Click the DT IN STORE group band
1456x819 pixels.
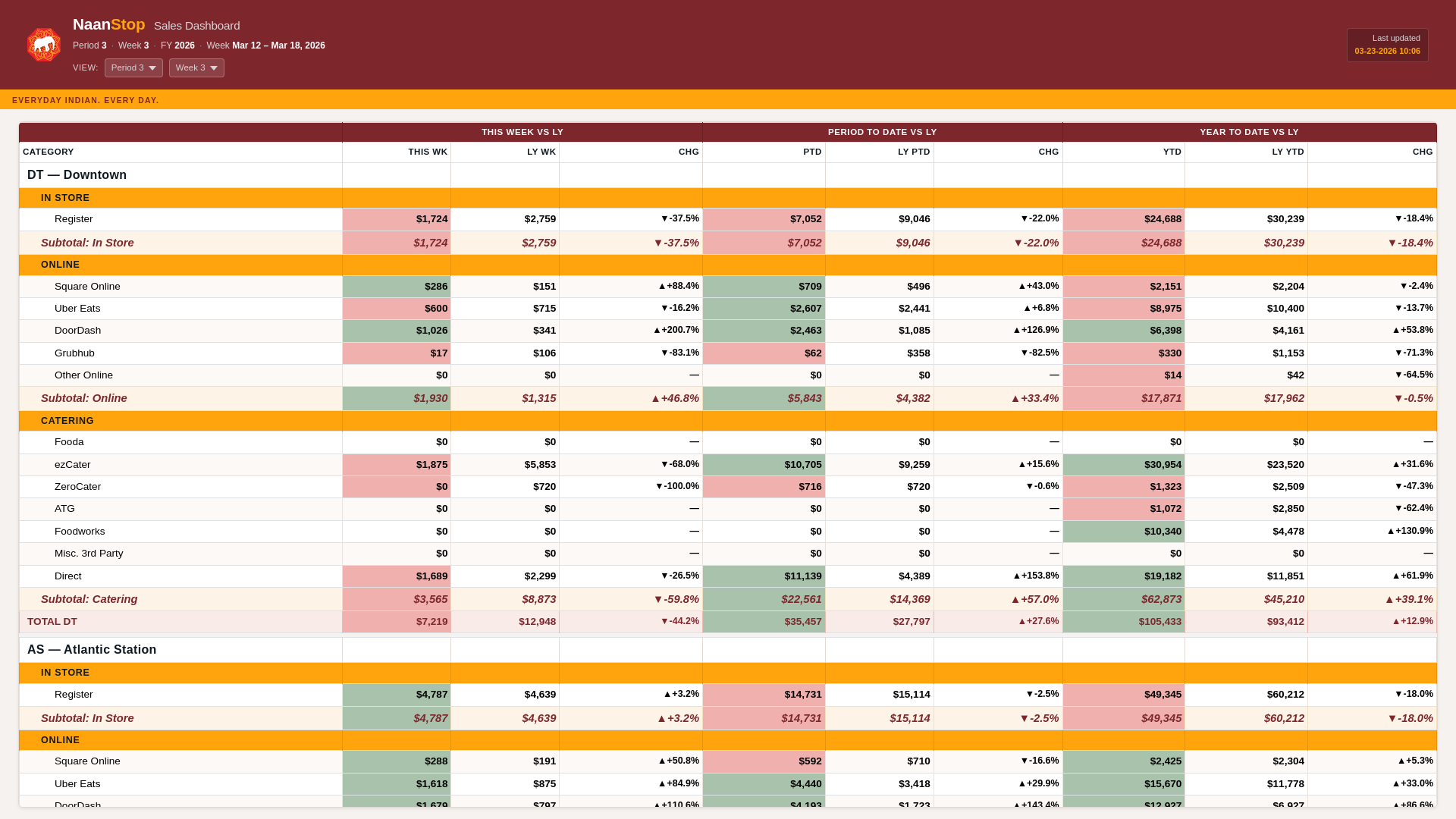728,198
